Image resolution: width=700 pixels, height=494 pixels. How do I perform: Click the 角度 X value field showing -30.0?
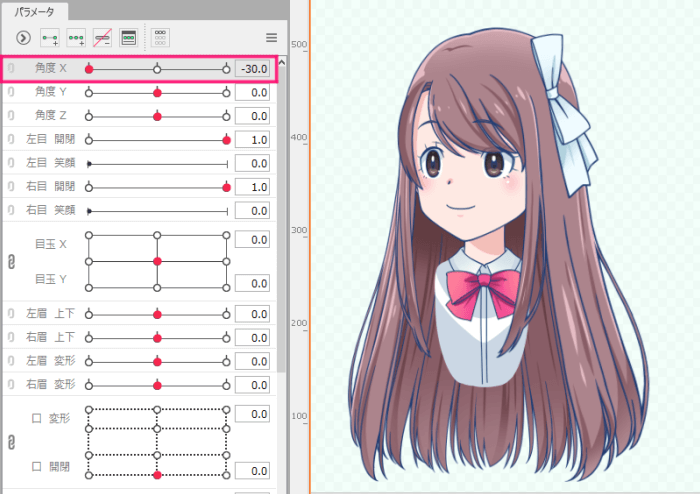point(253,69)
